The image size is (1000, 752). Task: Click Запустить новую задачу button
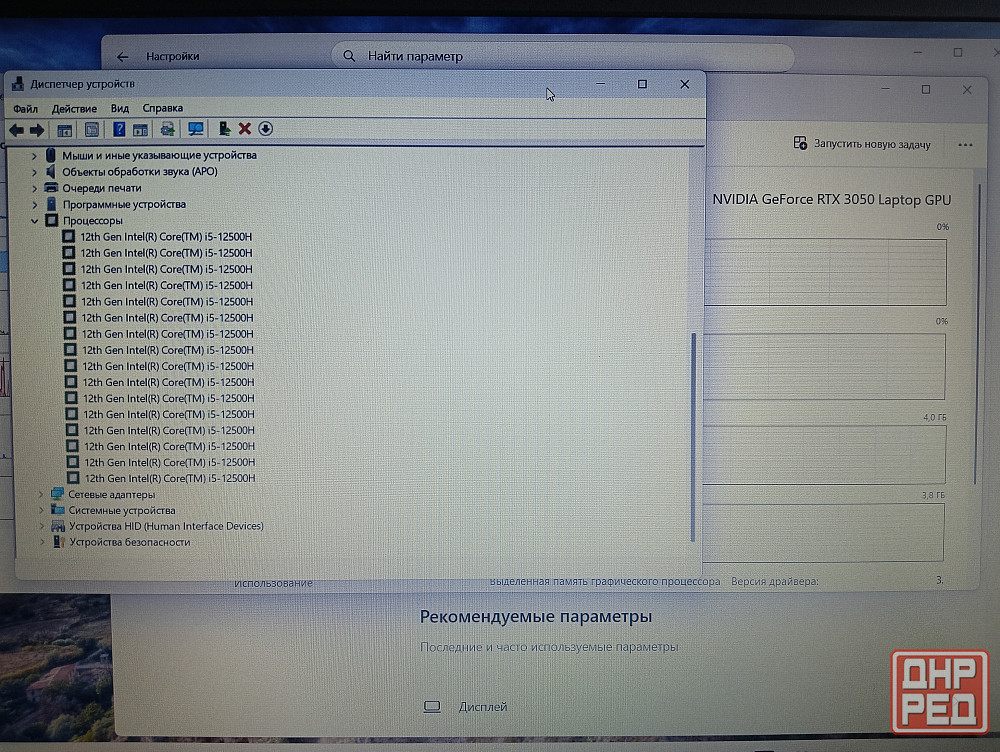tap(862, 144)
